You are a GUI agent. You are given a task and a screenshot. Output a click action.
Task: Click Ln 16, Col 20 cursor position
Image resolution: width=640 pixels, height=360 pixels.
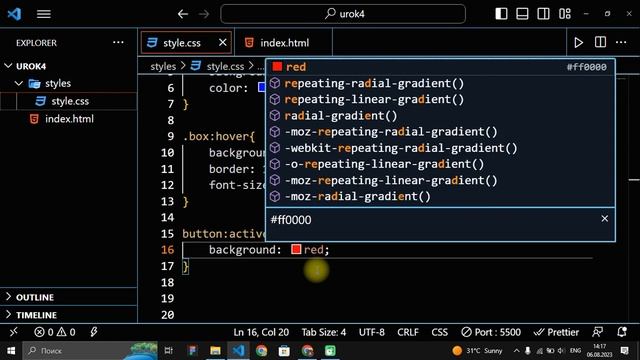[261, 332]
